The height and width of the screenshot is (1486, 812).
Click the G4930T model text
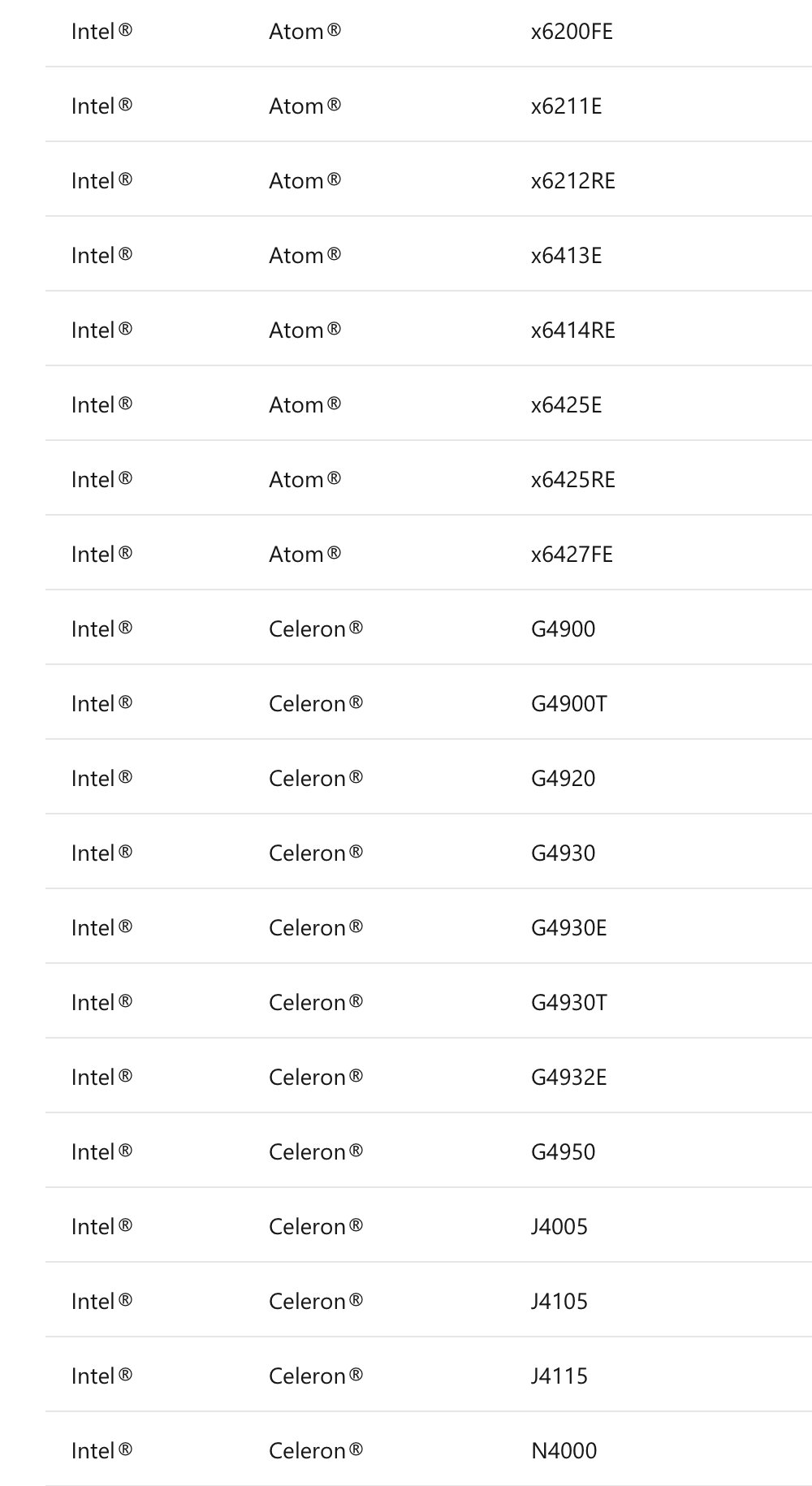point(568,1003)
